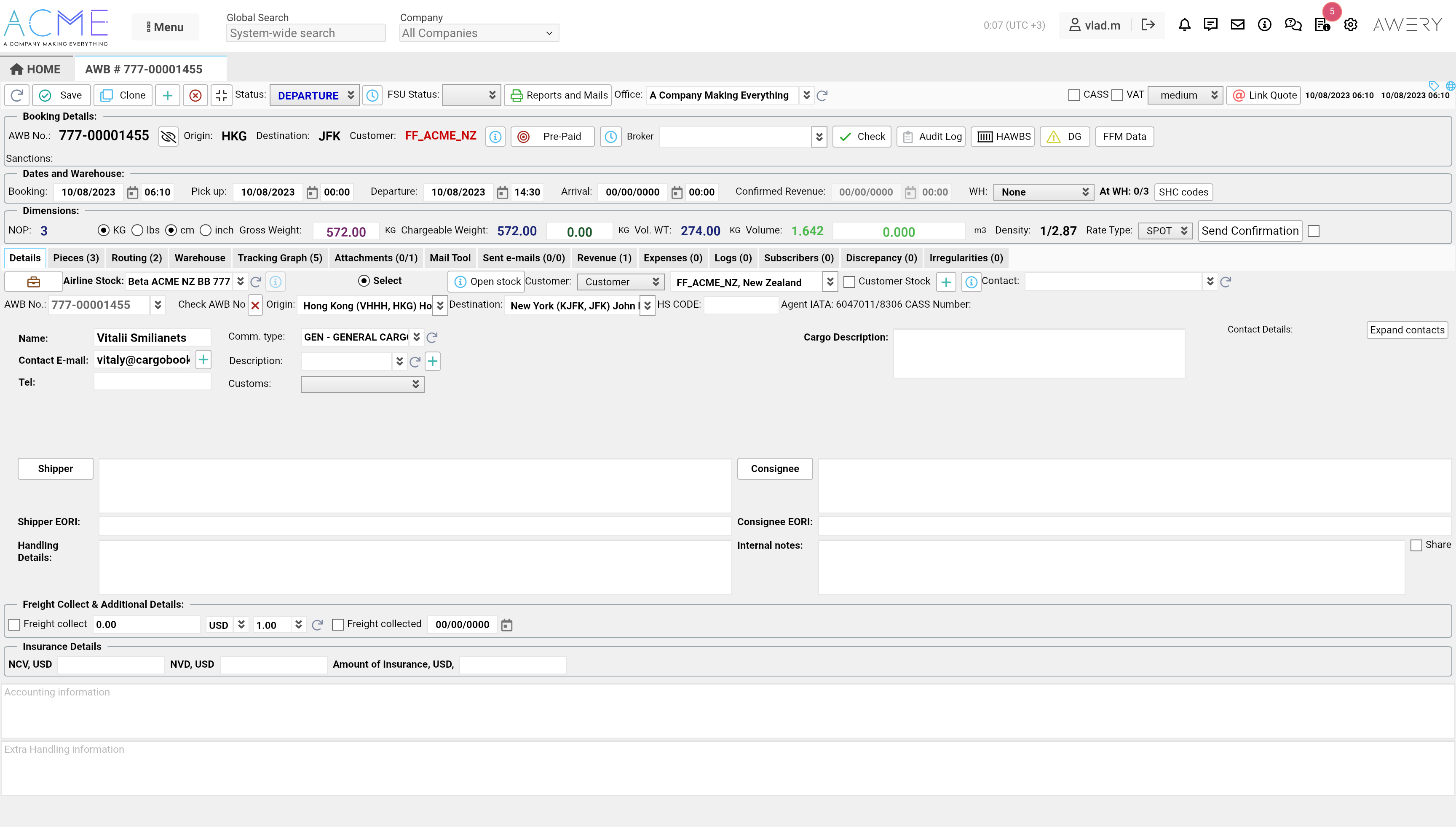Toggle AWB number visibility with the eye icon
1456x827 pixels.
tap(168, 136)
